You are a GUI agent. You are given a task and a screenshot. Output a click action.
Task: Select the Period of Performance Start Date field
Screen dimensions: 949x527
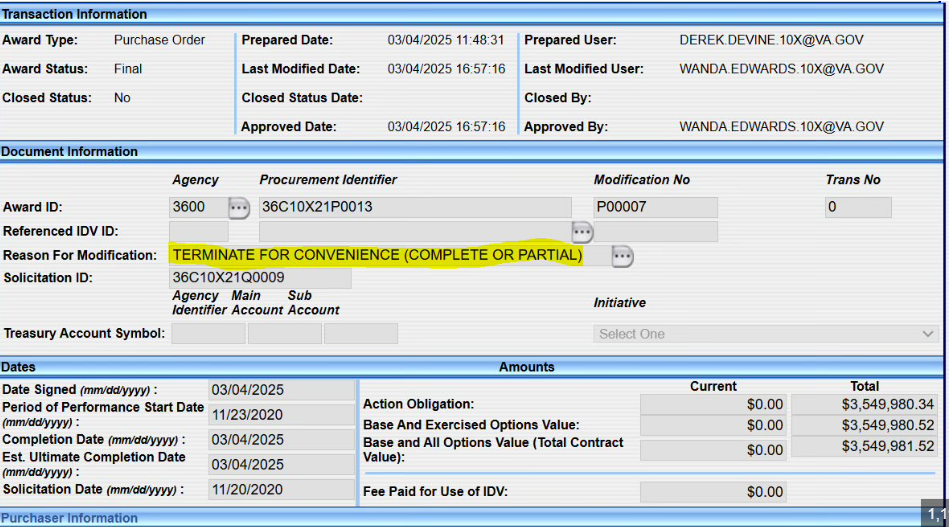pyautogui.click(x=281, y=414)
